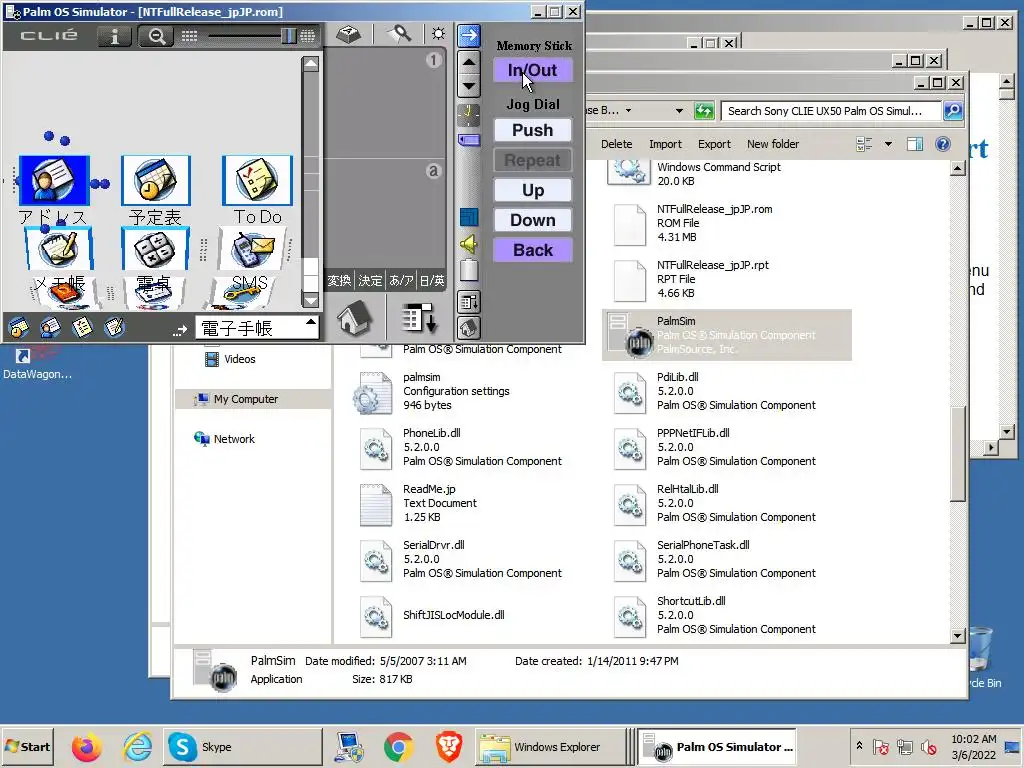Click the battery status icon
1024x768 pixels.
(469, 270)
